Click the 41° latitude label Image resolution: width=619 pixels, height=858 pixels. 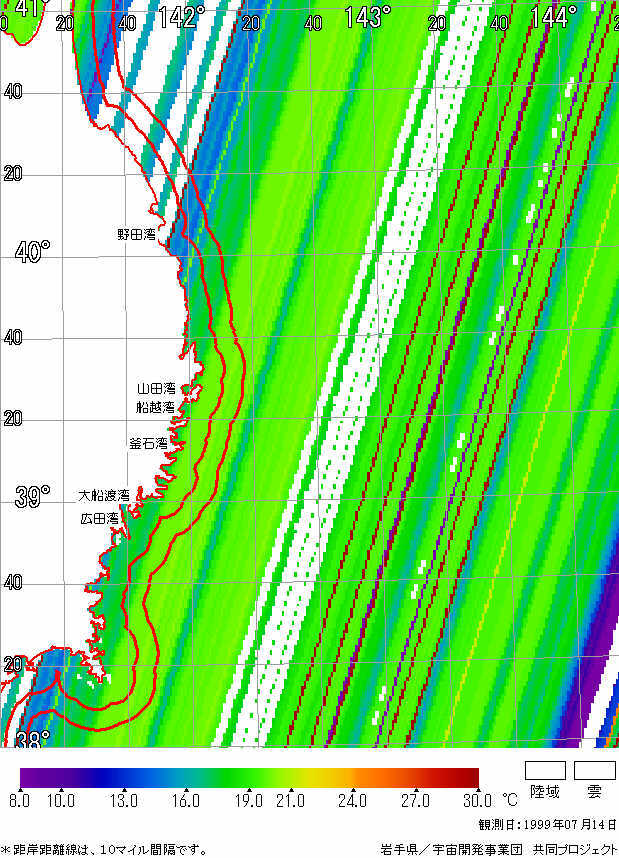coord(32,8)
